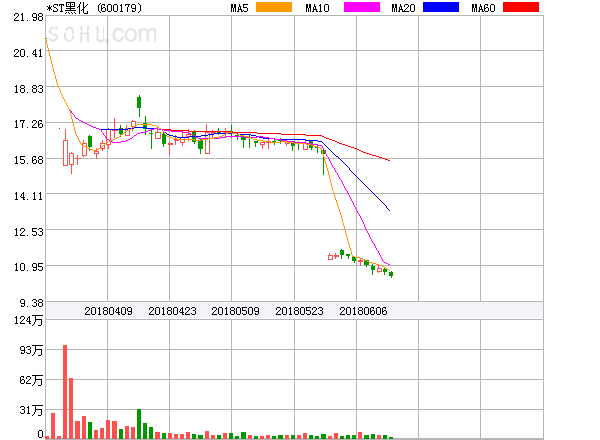The width and height of the screenshot is (600, 440).
Task: Click the magenta MA10 legend swatch
Action: click(362, 7)
